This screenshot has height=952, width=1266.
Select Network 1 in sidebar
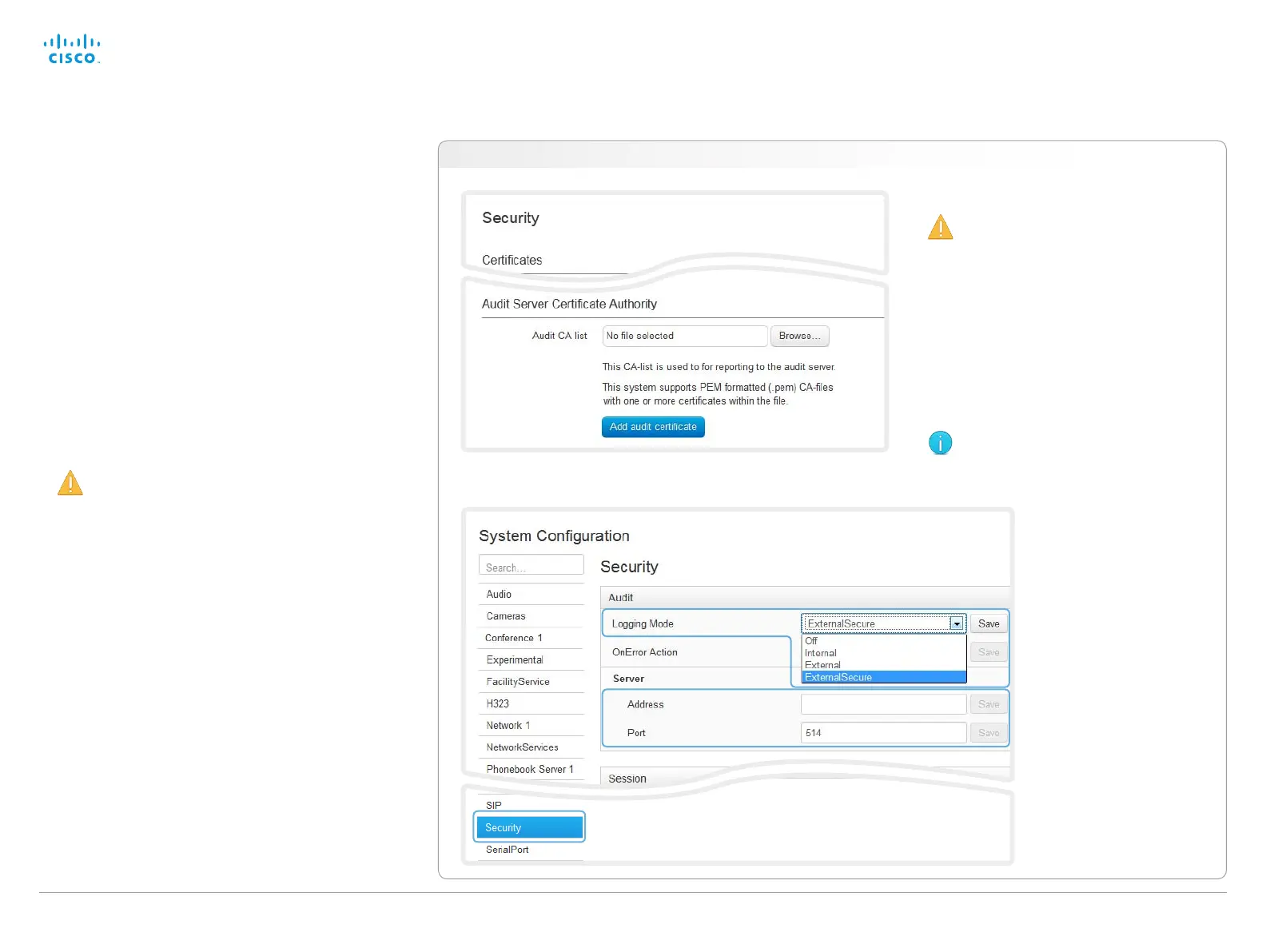point(531,725)
